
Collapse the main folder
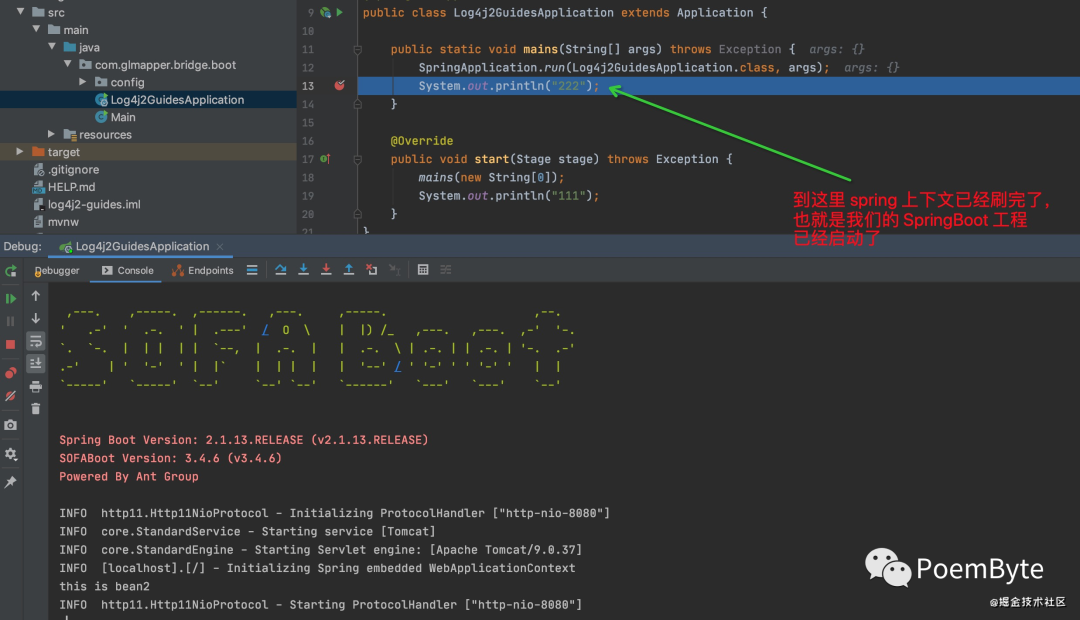pos(36,30)
